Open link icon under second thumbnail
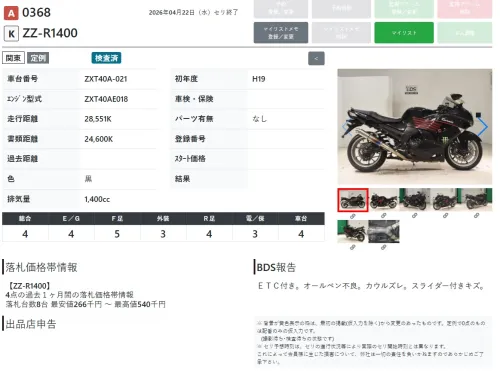Image resolution: width=500 pixels, height=387 pixels. (x=384, y=216)
